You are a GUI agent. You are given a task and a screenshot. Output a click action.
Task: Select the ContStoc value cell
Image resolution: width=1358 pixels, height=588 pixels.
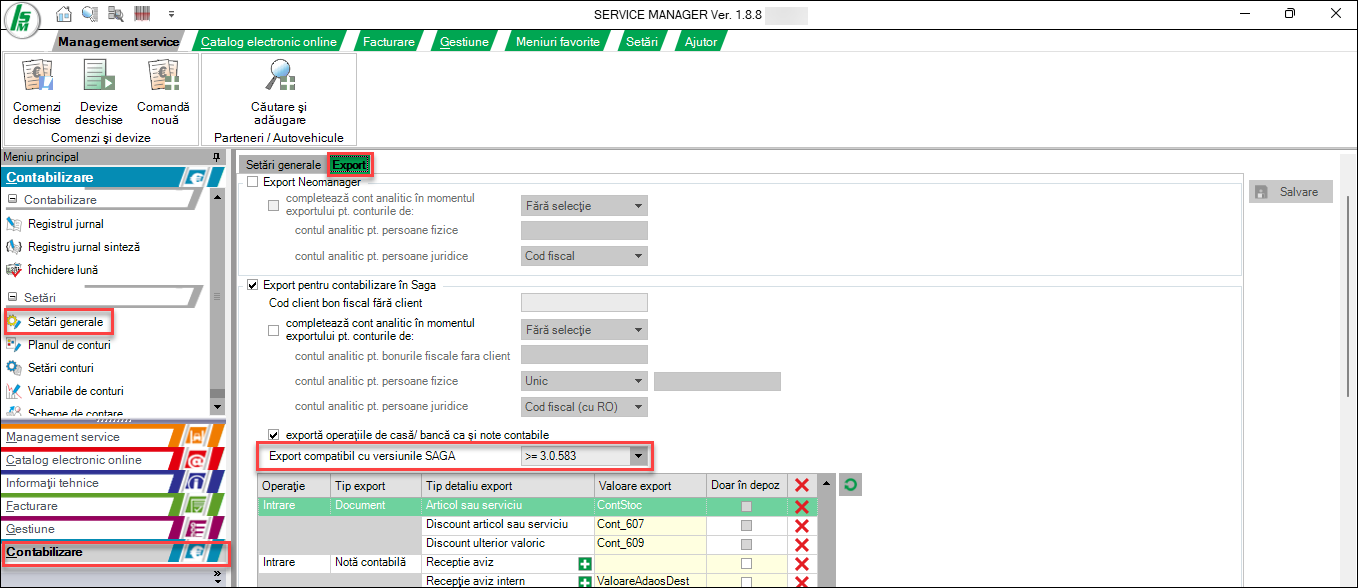pos(649,506)
